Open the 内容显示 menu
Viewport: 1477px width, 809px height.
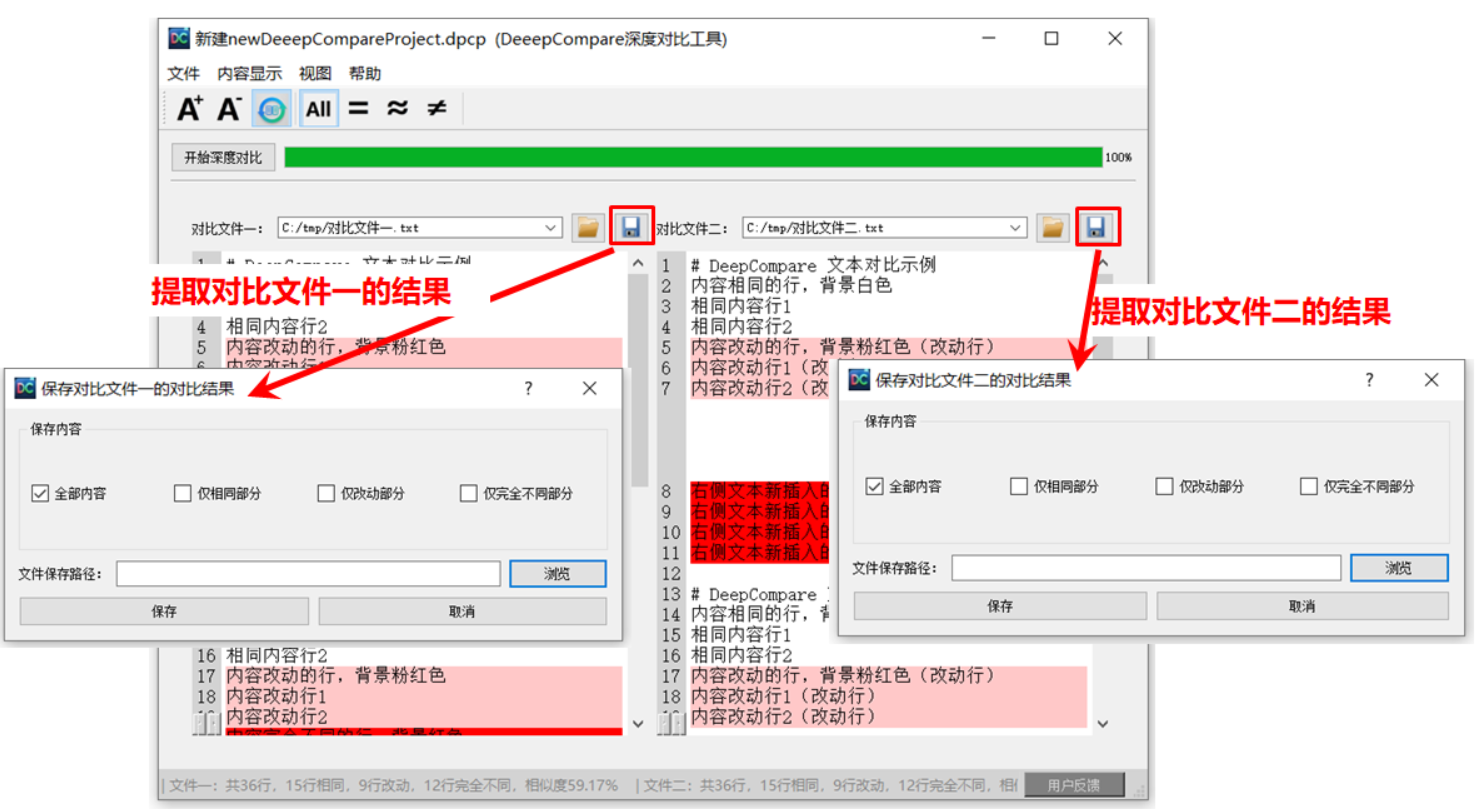click(x=250, y=74)
